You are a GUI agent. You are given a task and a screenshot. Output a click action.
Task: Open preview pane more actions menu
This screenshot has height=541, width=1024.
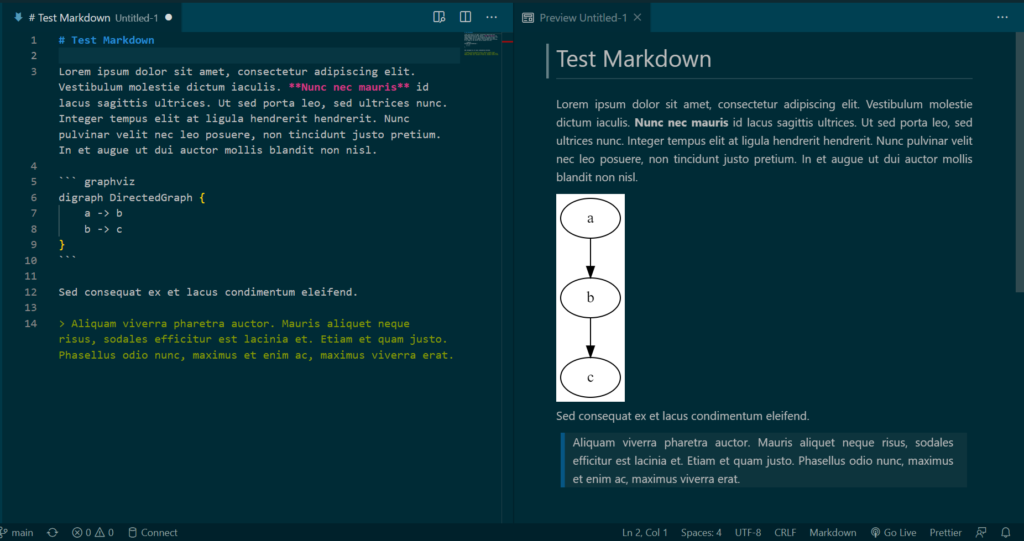(1002, 17)
